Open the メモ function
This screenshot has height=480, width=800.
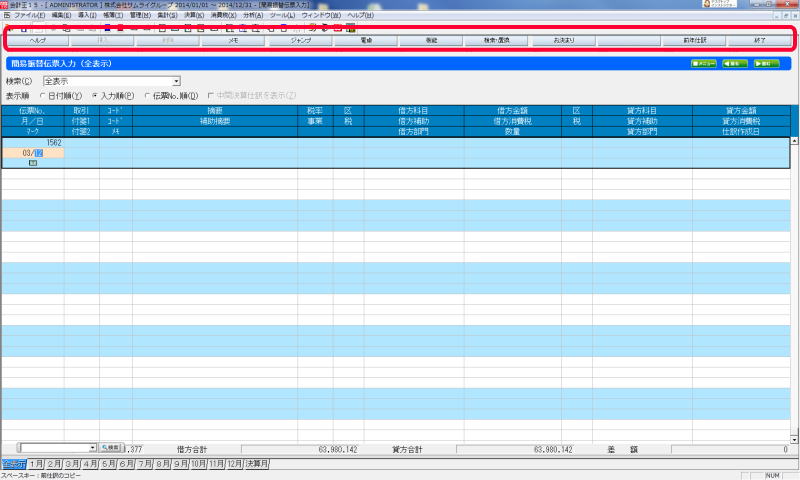coord(234,42)
